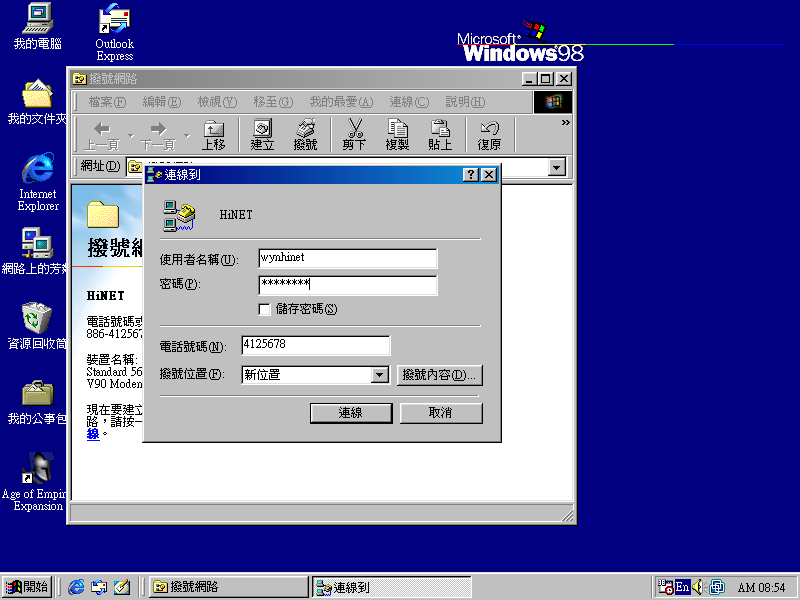Click the 下一頁 forward toolbar button
Image resolution: width=800 pixels, height=600 pixels.
(158, 136)
